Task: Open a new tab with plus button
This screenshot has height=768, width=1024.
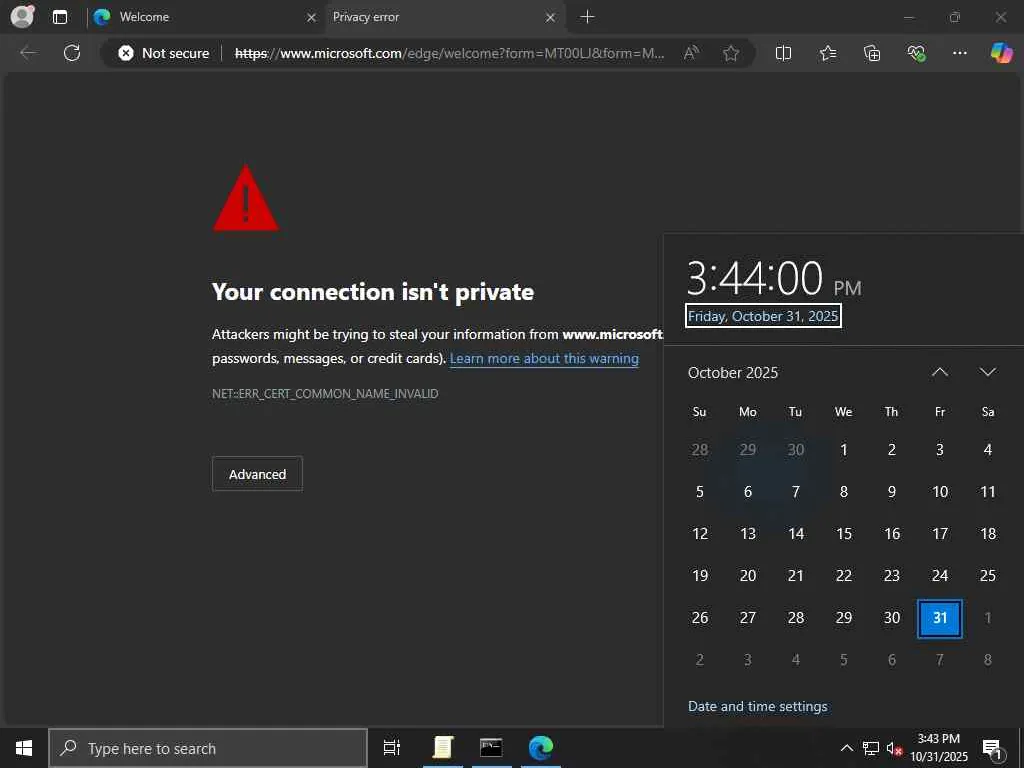Action: (x=587, y=17)
